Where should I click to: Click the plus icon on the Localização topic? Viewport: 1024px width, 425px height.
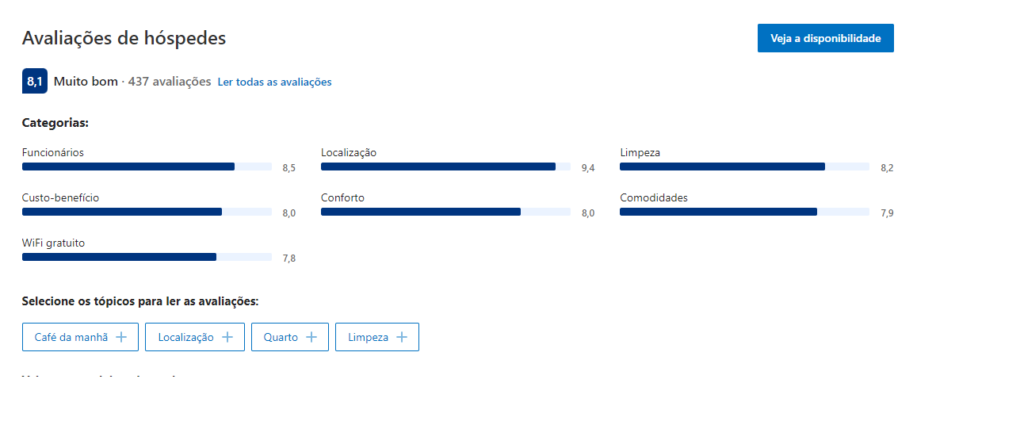coord(227,338)
